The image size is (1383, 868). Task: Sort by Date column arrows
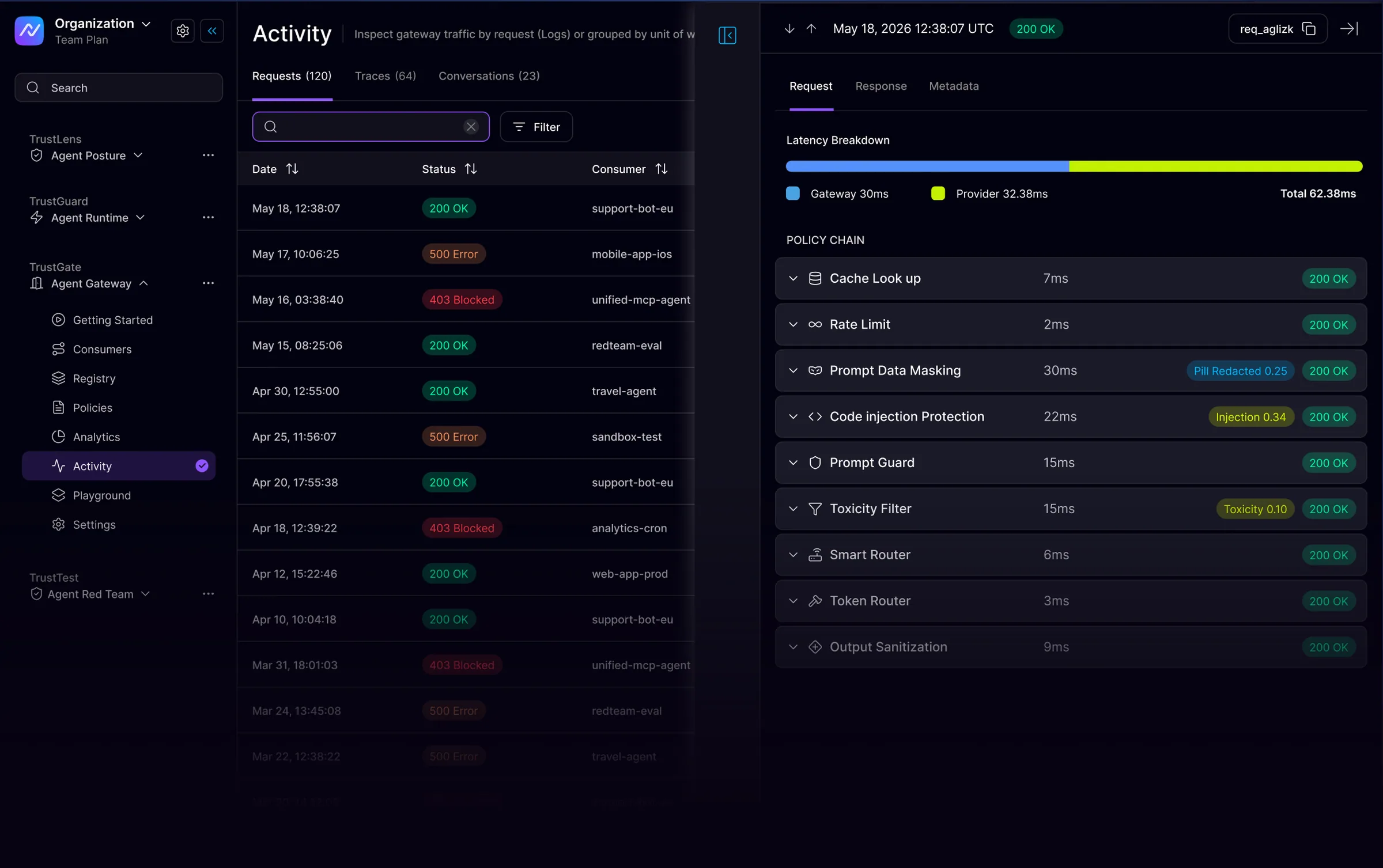coord(292,169)
